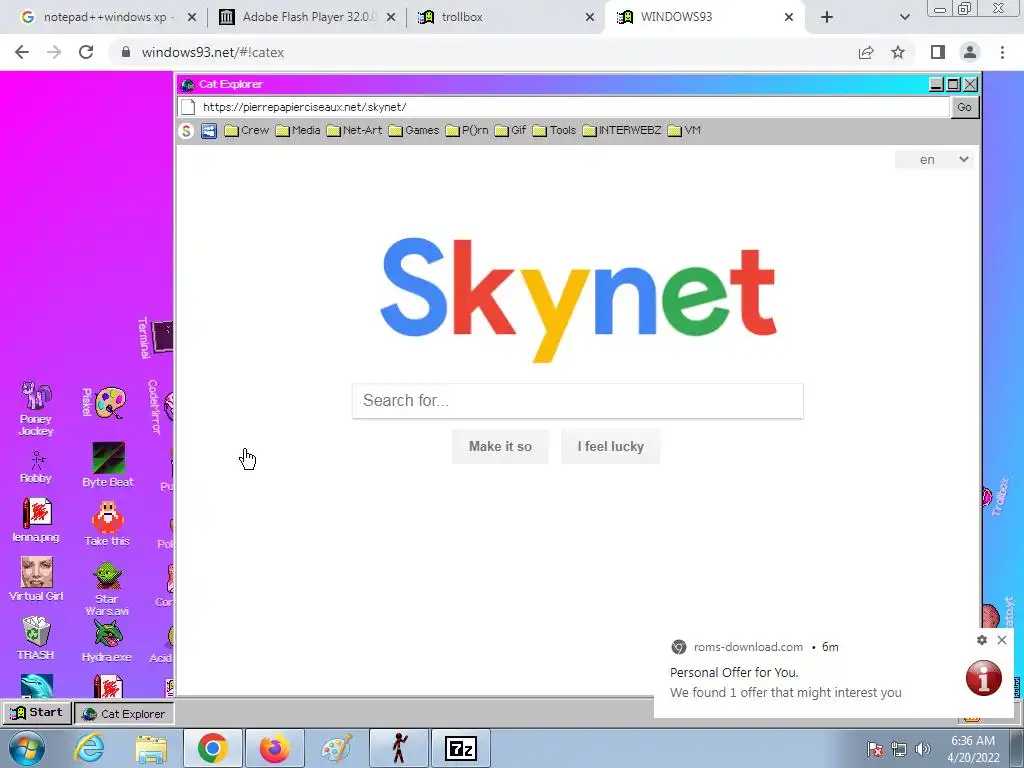Launch Internet Explorer from taskbar

(x=89, y=748)
